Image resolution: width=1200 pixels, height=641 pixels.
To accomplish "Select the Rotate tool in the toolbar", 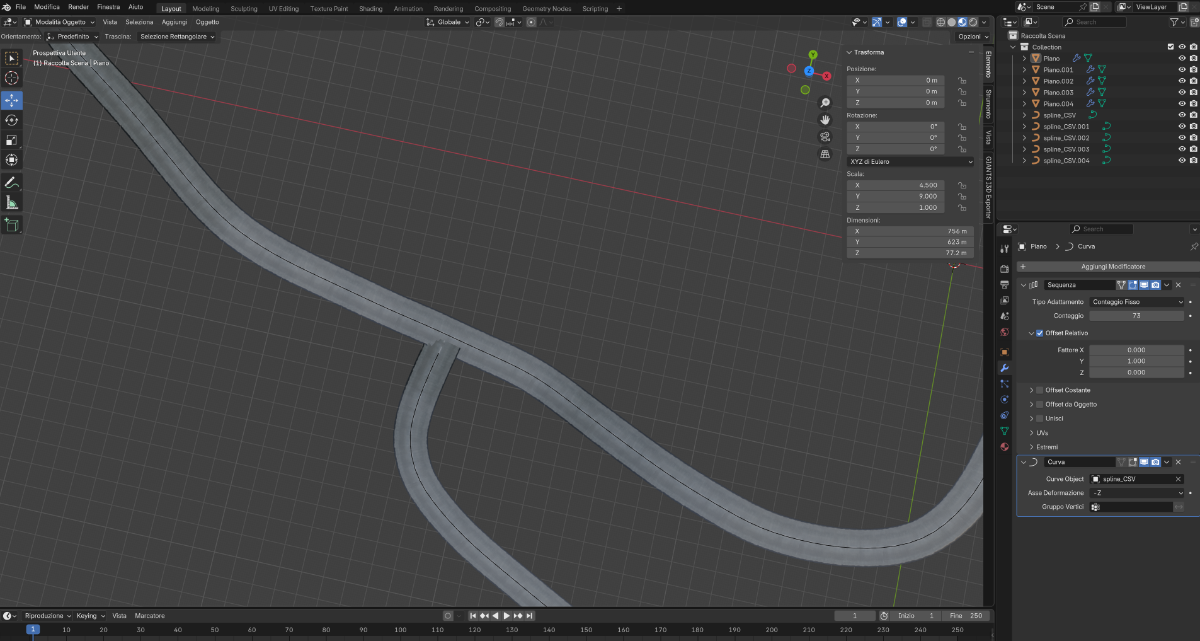I will pos(12,120).
